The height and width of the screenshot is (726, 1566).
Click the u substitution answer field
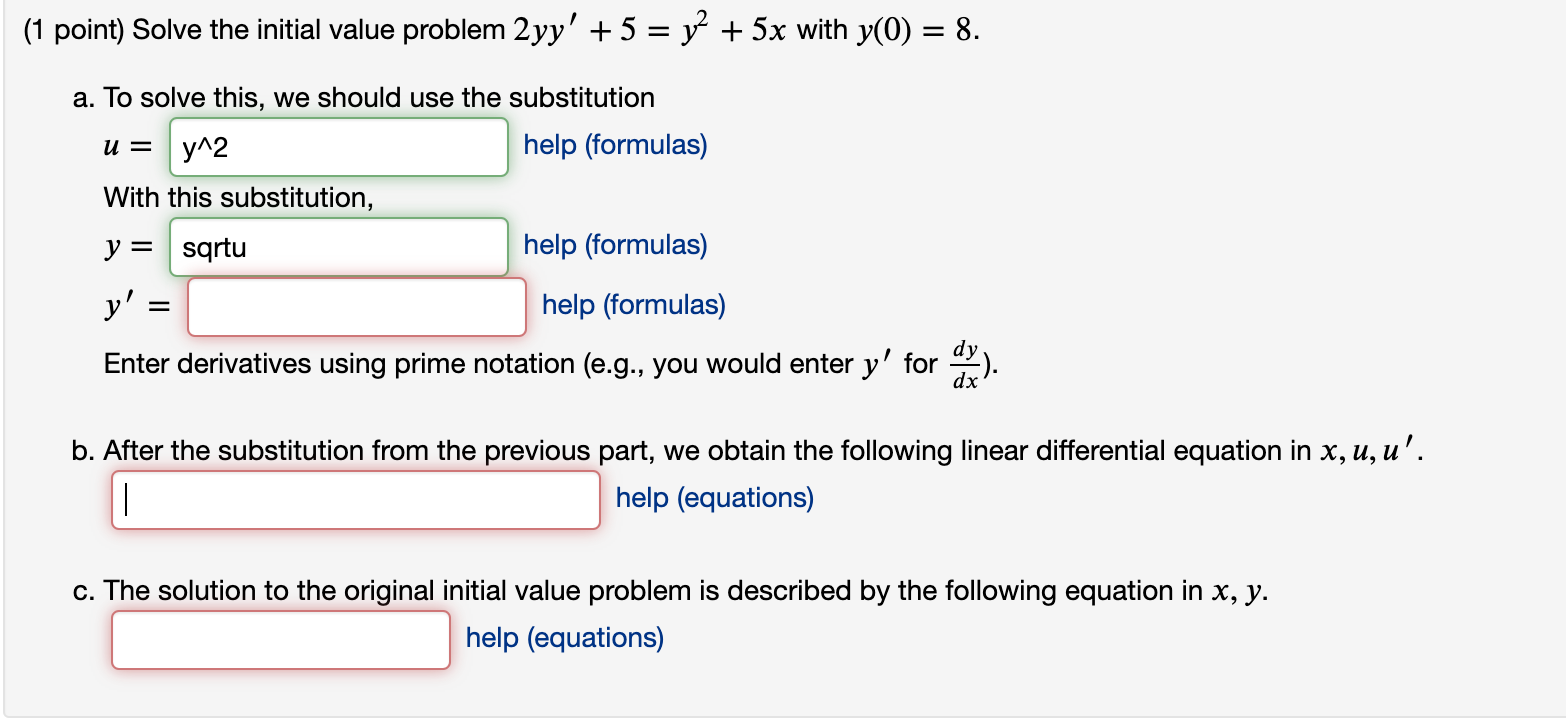(338, 146)
